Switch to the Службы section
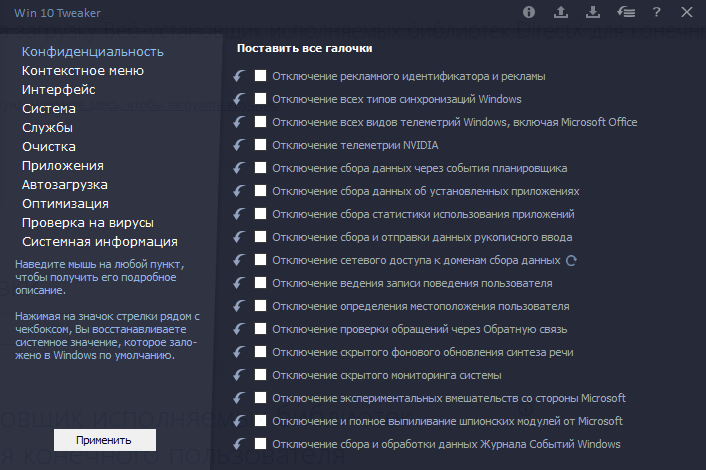 point(47,128)
